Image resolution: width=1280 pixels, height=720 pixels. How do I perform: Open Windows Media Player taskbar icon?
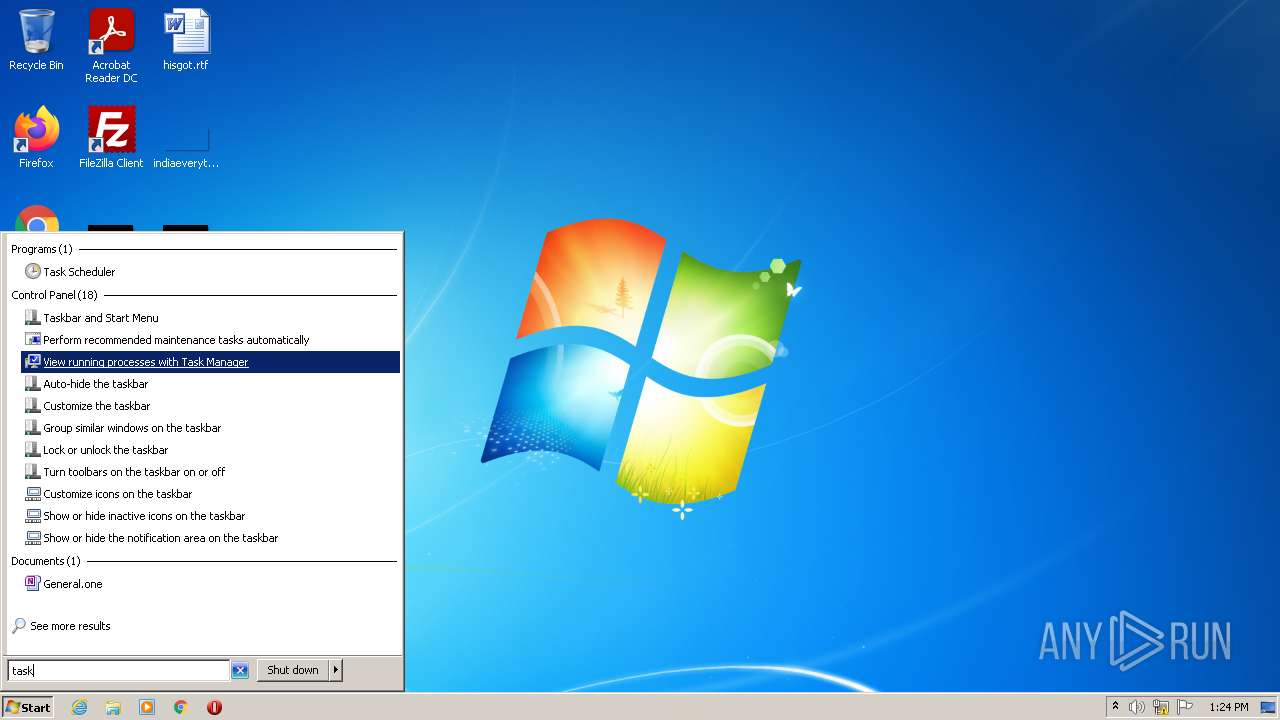147,707
